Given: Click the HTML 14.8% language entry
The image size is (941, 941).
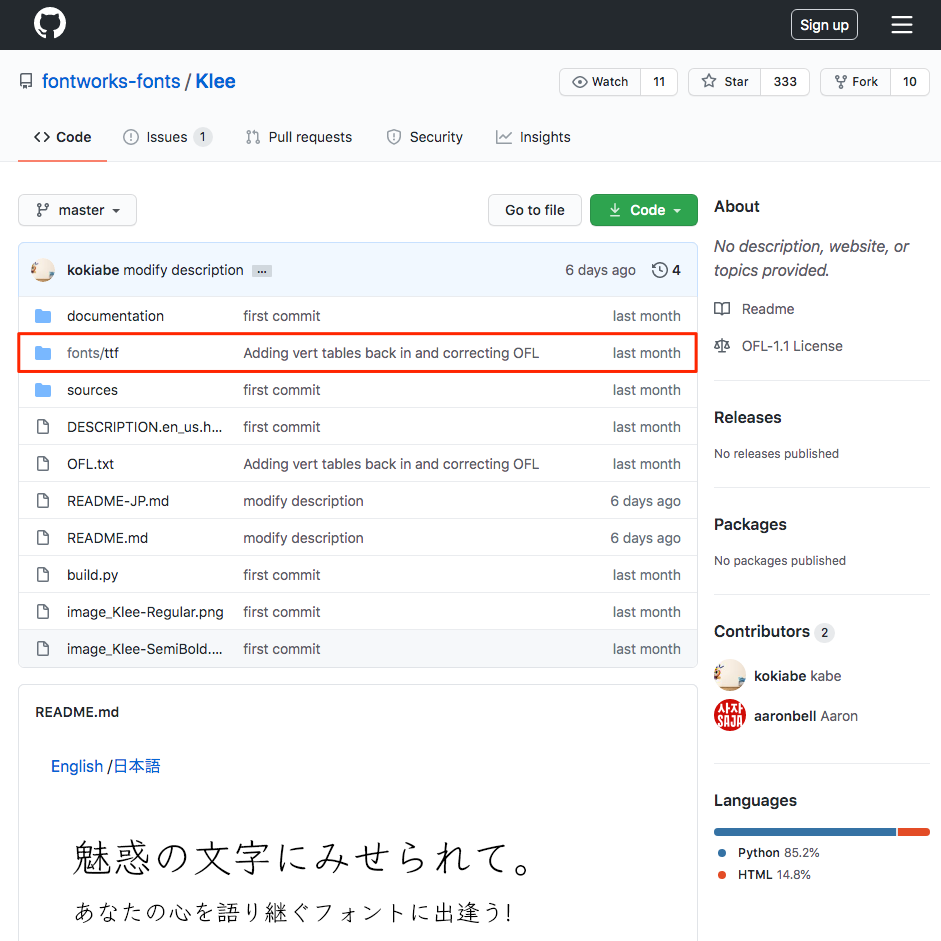Looking at the screenshot, I should (x=764, y=875).
